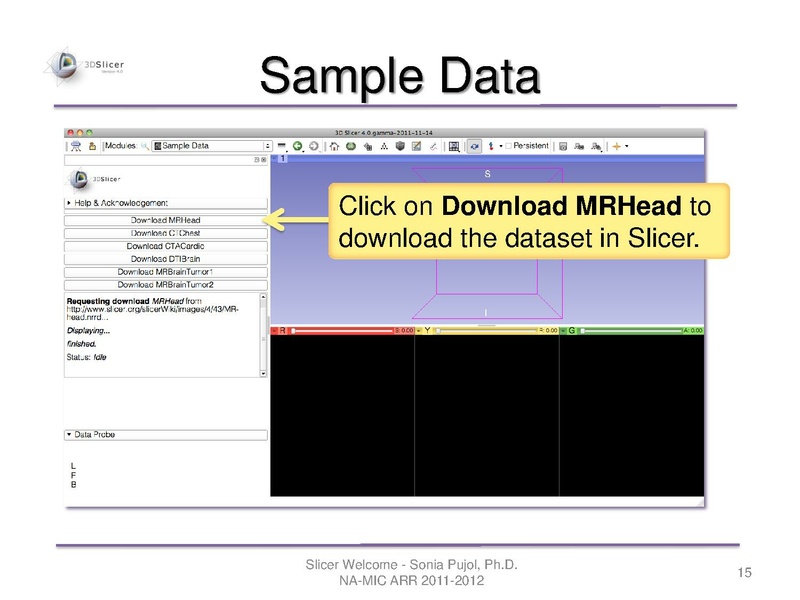
Task: Click the module panel close button
Action: (264, 160)
